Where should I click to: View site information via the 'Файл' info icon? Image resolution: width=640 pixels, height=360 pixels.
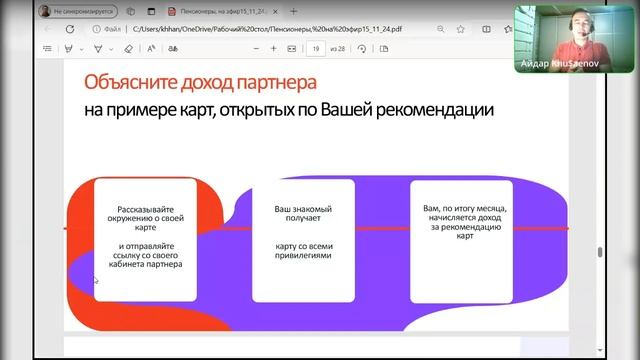point(96,29)
